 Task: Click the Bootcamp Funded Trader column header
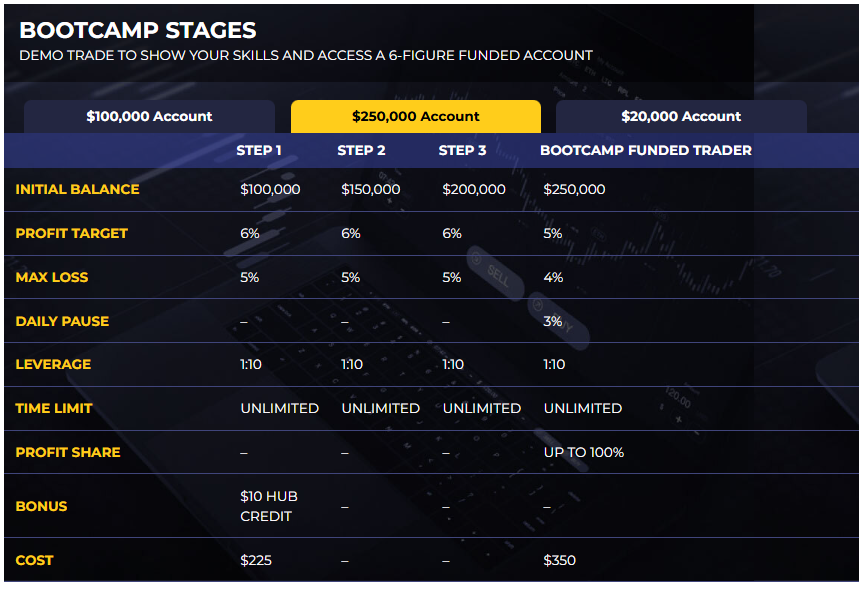click(x=645, y=150)
